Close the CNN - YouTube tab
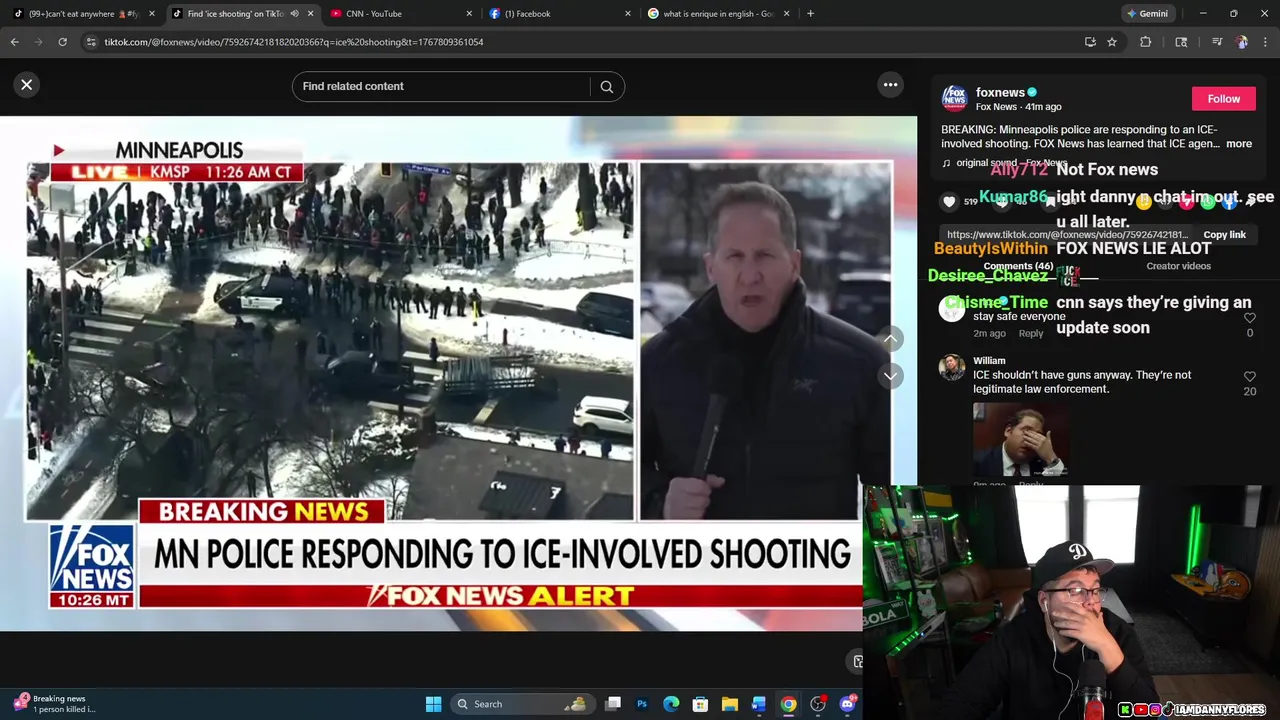The image size is (1280, 720). pos(469,14)
